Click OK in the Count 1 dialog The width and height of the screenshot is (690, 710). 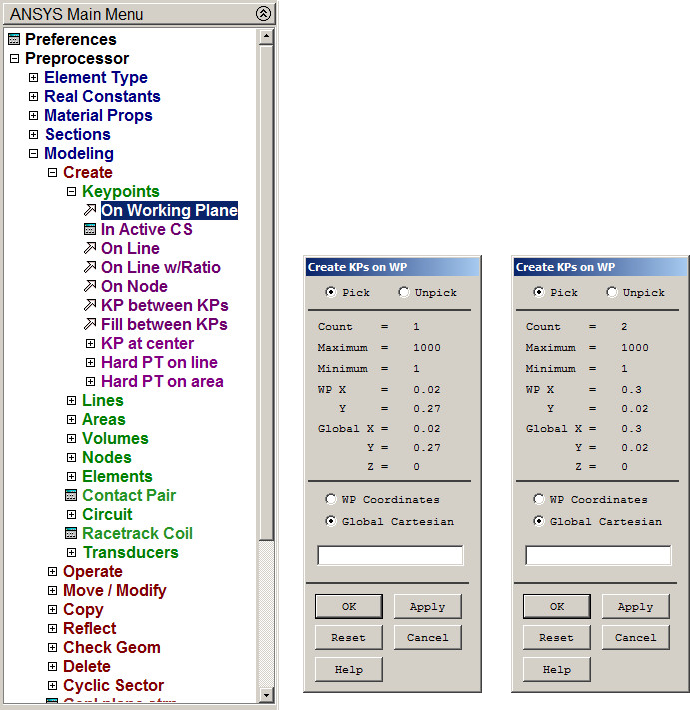(349, 606)
